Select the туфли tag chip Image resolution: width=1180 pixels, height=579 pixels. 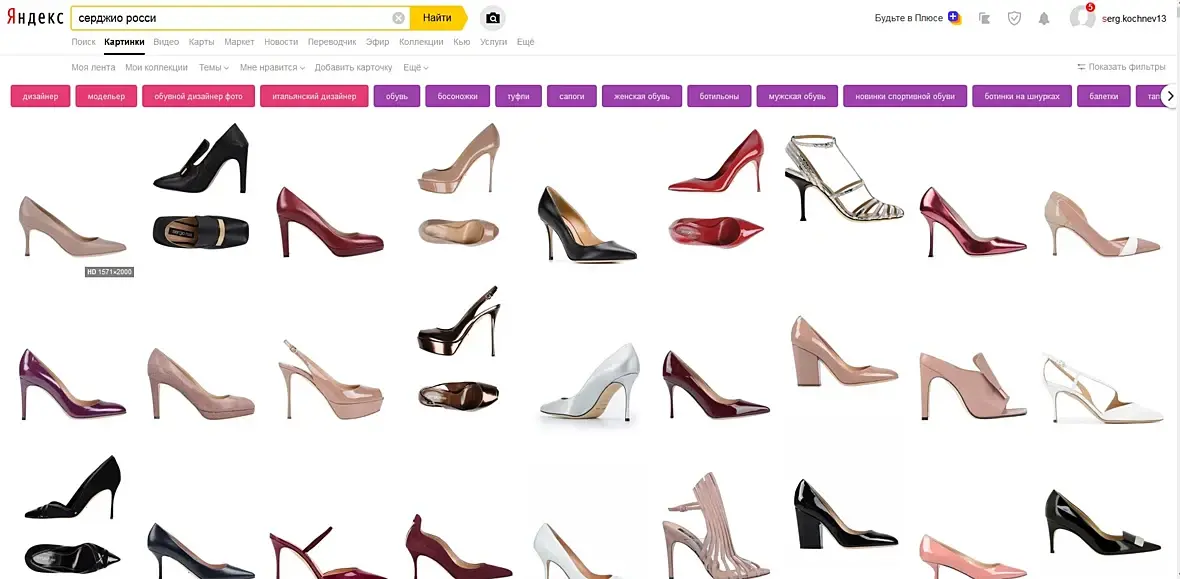point(519,96)
